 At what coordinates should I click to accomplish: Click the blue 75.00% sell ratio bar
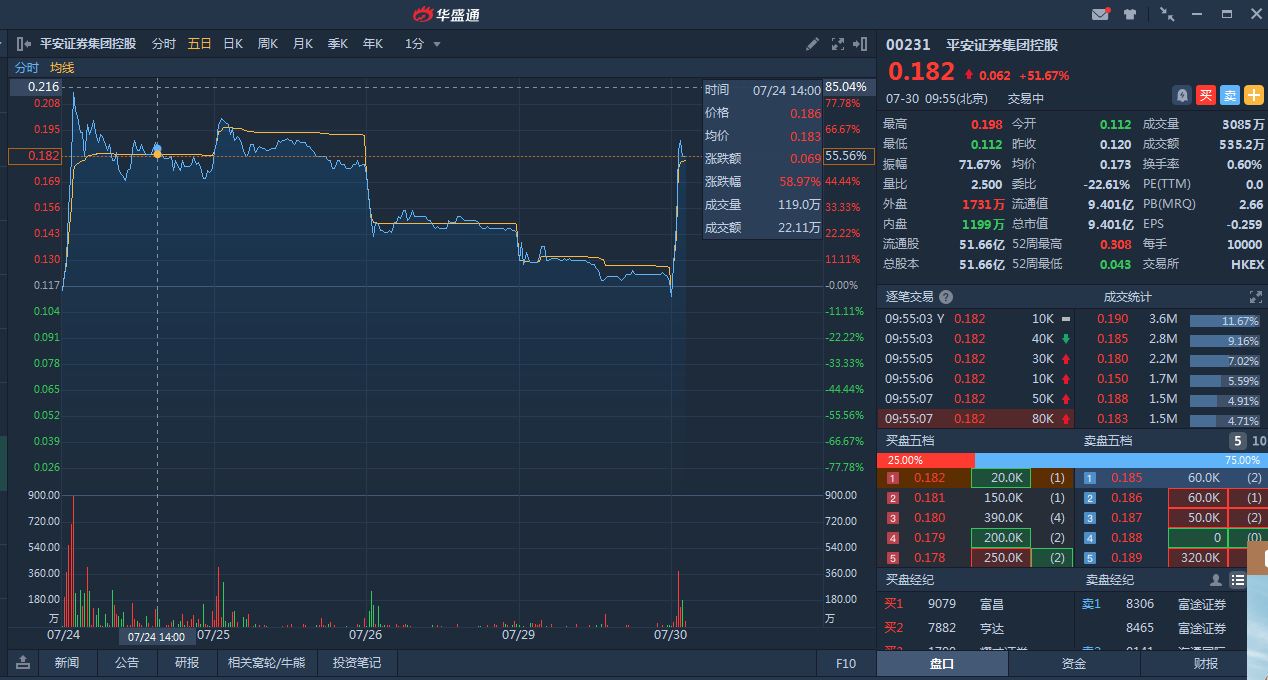pyautogui.click(x=1121, y=460)
